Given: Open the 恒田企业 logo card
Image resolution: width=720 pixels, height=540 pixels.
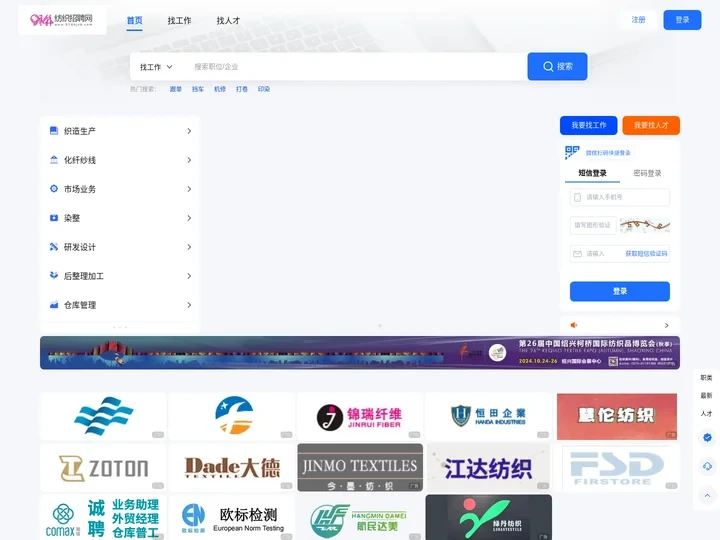Looking at the screenshot, I should (x=488, y=416).
